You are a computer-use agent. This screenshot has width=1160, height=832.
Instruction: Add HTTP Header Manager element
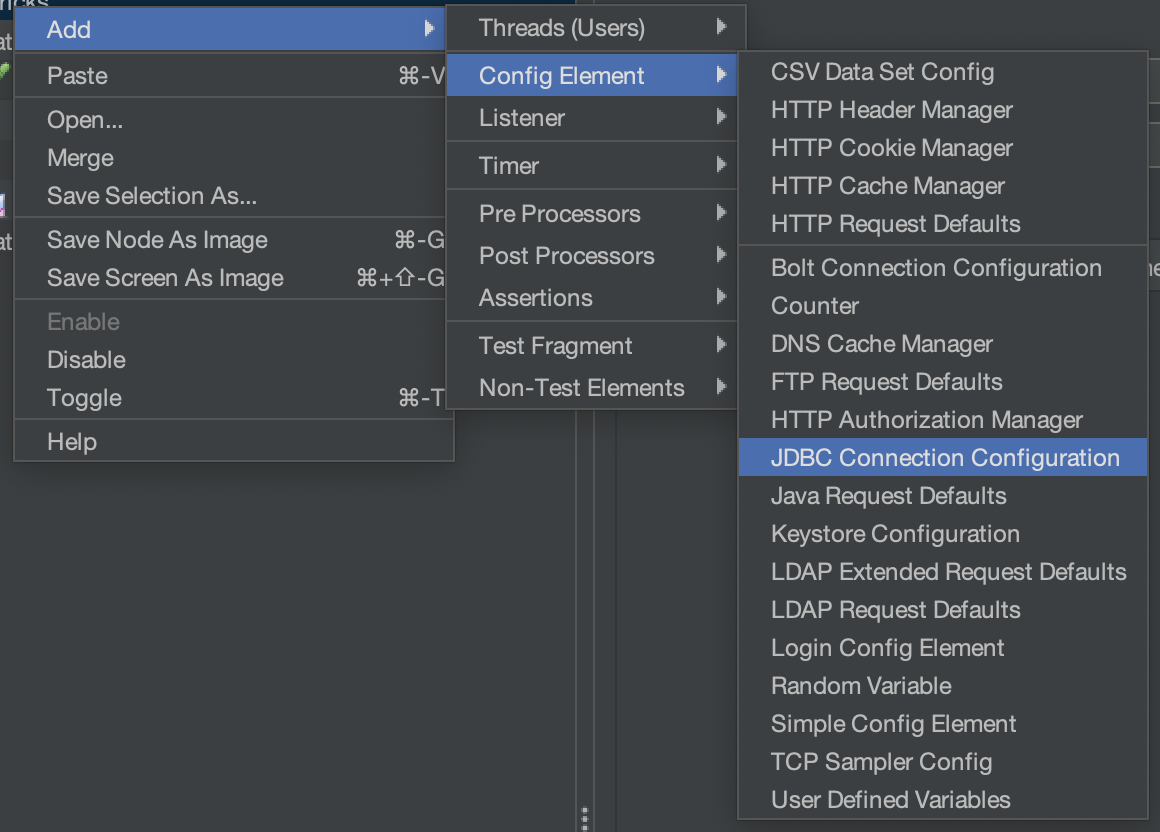(943, 109)
